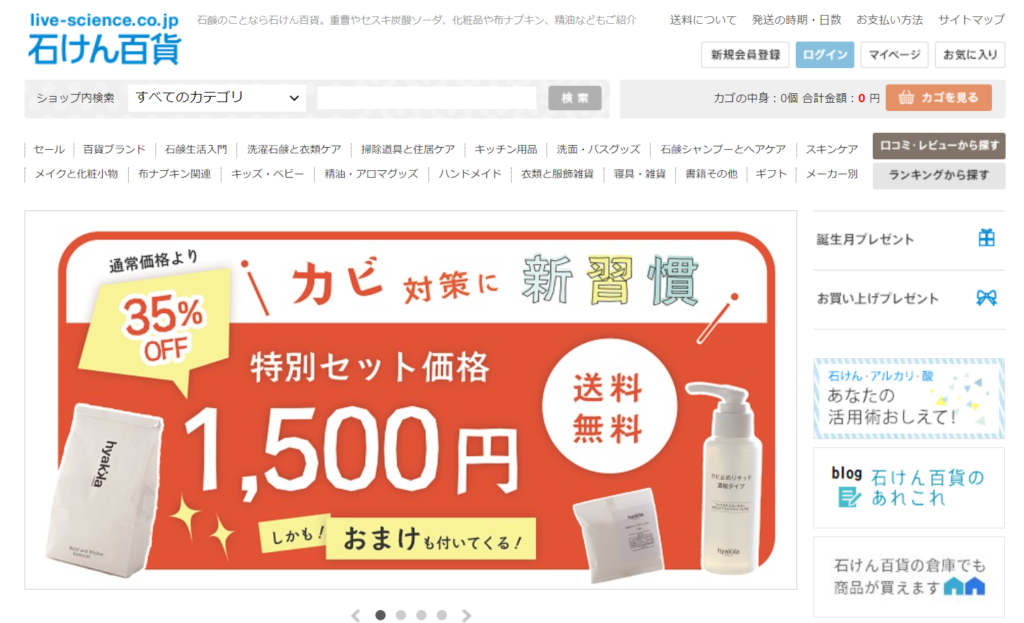The width and height of the screenshot is (1024, 623).
Task: Click the ログイン button
Action: tap(825, 55)
